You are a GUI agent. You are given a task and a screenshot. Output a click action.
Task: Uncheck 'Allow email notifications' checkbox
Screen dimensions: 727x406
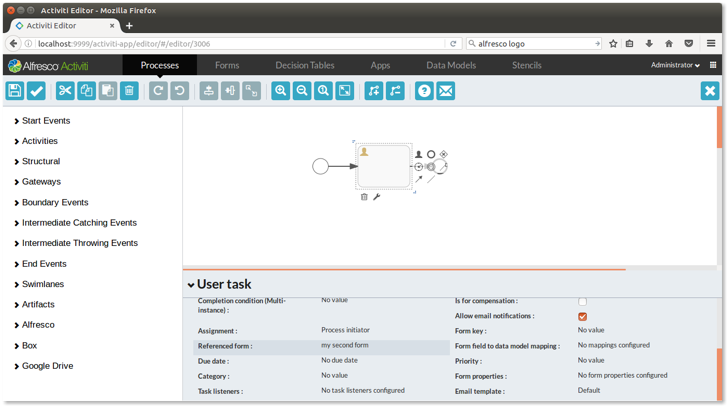click(582, 316)
